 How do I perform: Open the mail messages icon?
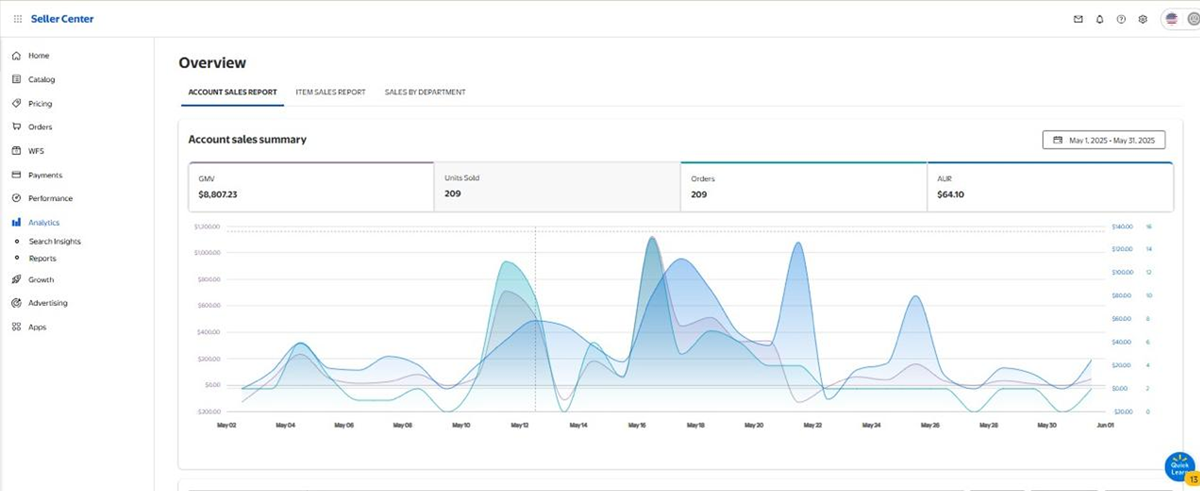[1078, 19]
